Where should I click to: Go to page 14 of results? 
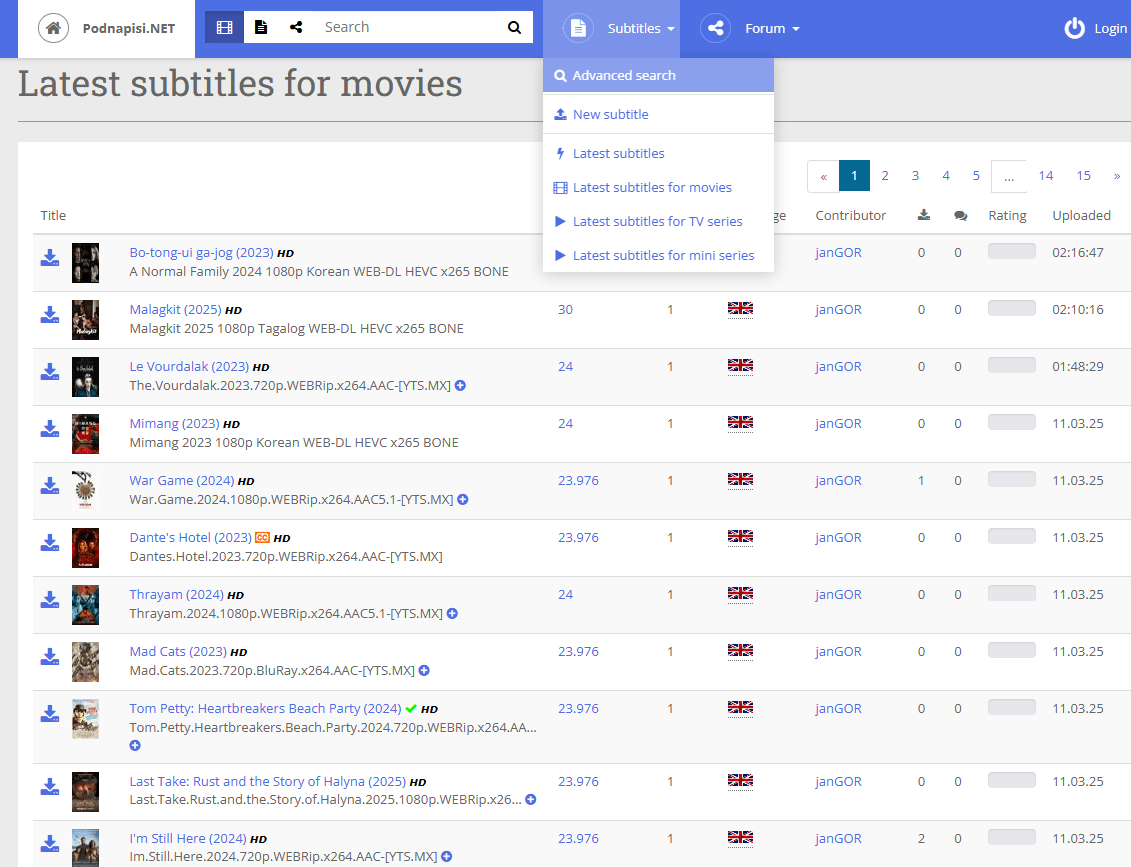pos(1045,176)
